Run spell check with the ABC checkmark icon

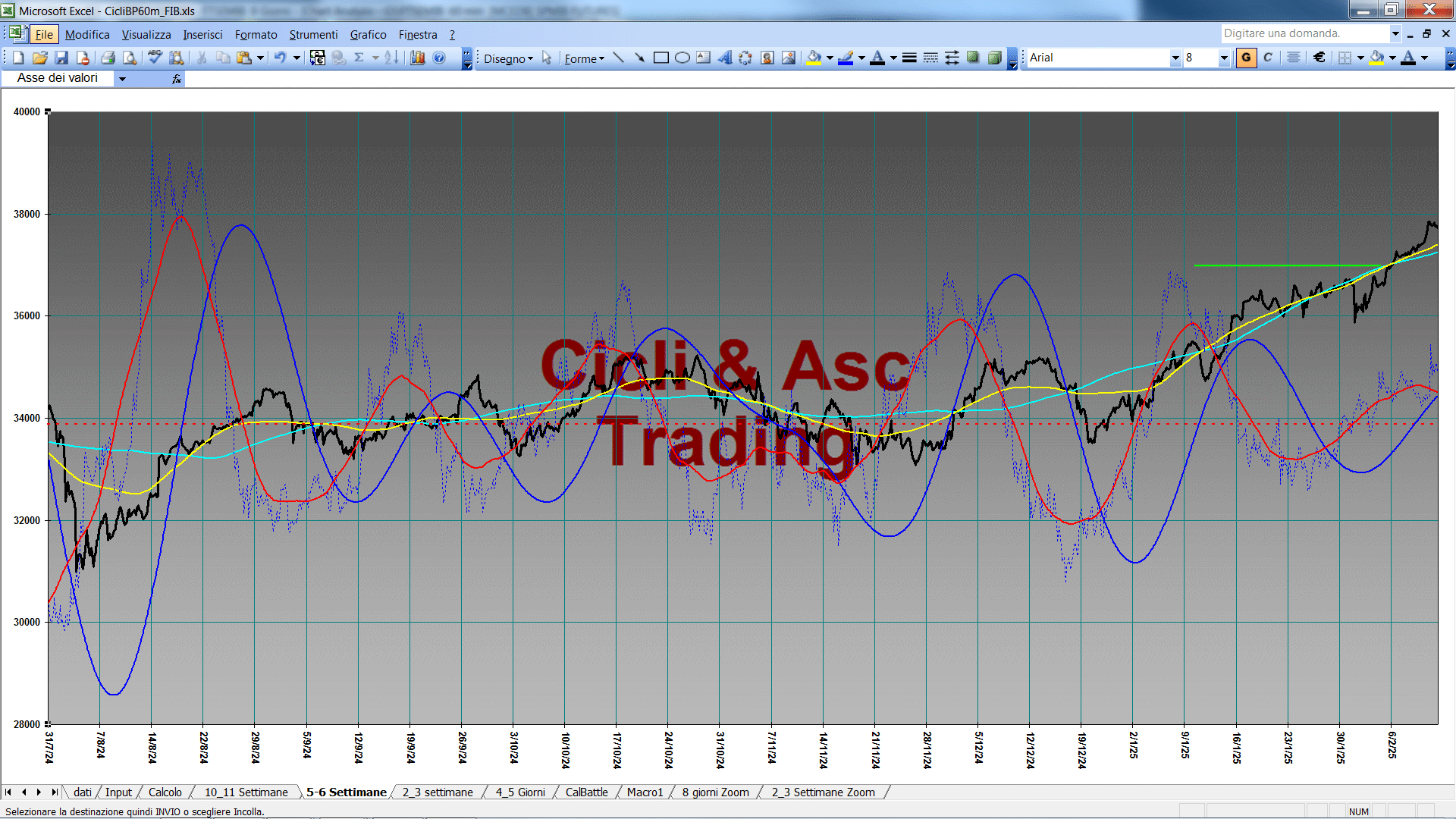tap(155, 58)
